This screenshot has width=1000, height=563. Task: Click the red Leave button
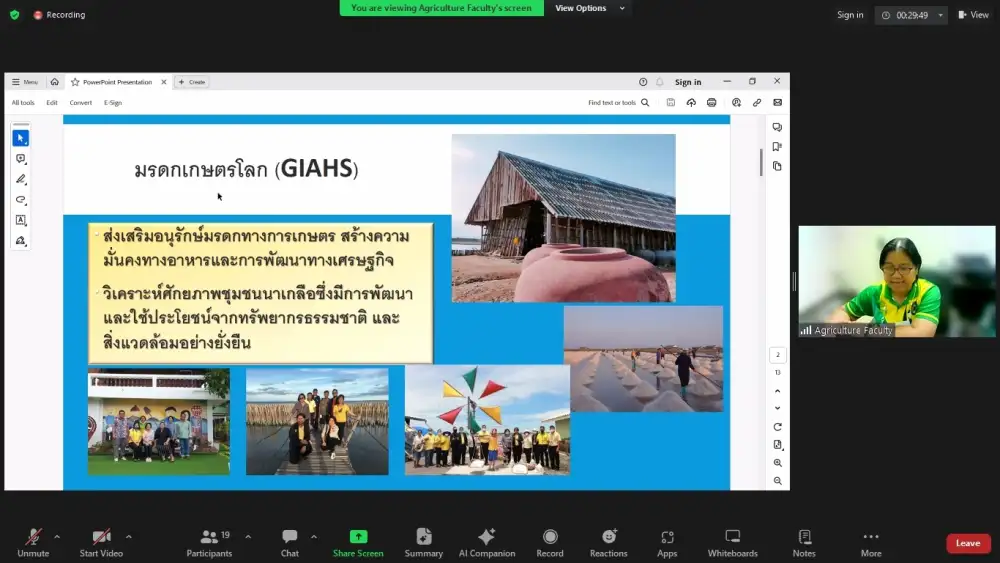tap(967, 543)
